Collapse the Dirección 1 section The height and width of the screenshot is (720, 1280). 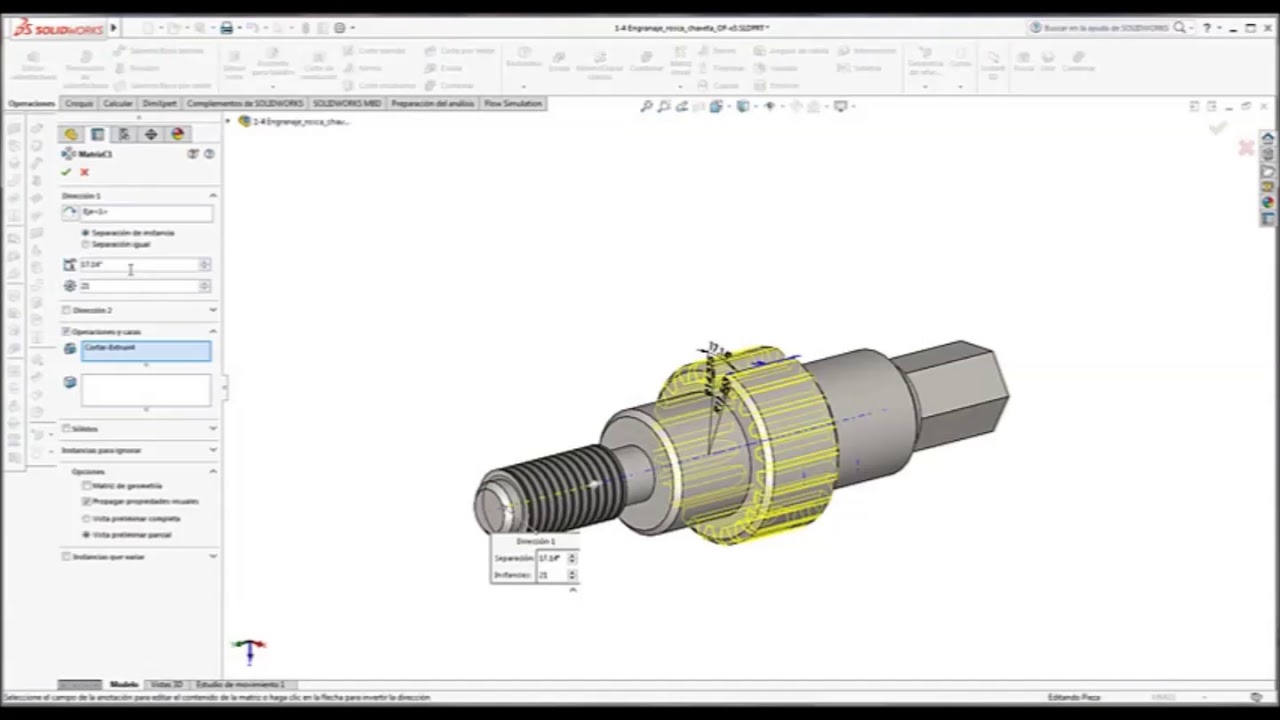point(213,195)
